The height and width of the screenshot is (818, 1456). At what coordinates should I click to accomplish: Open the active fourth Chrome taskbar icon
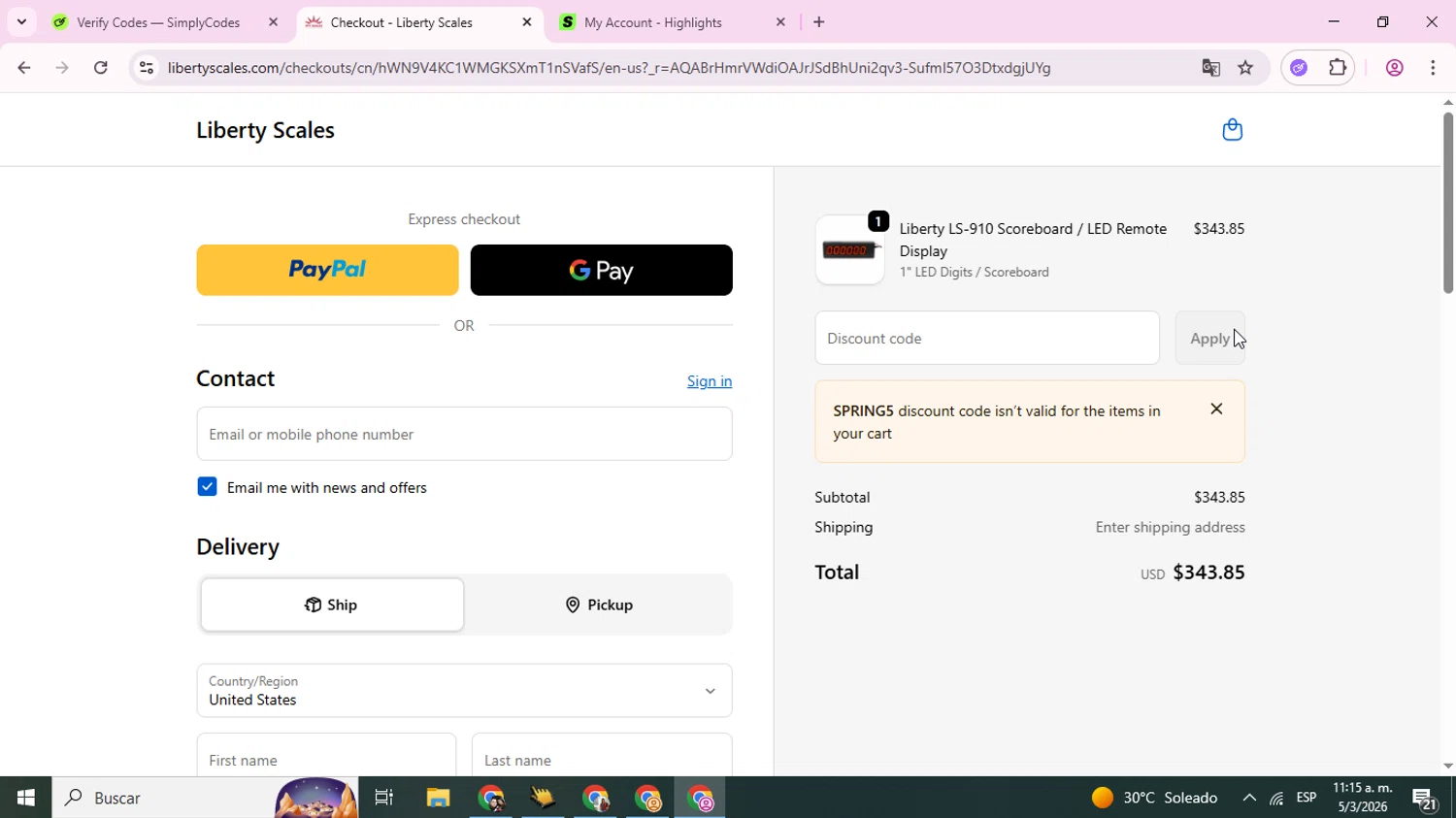tap(701, 798)
